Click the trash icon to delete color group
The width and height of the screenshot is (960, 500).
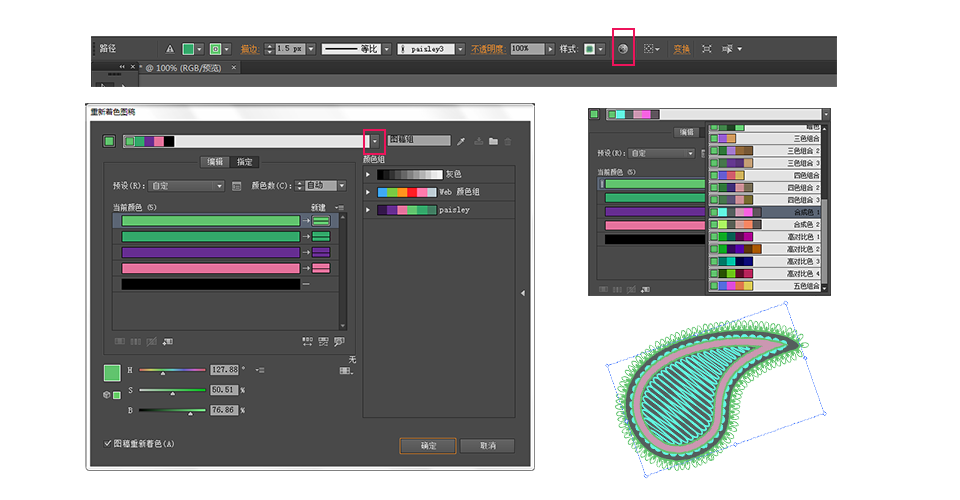coord(507,142)
